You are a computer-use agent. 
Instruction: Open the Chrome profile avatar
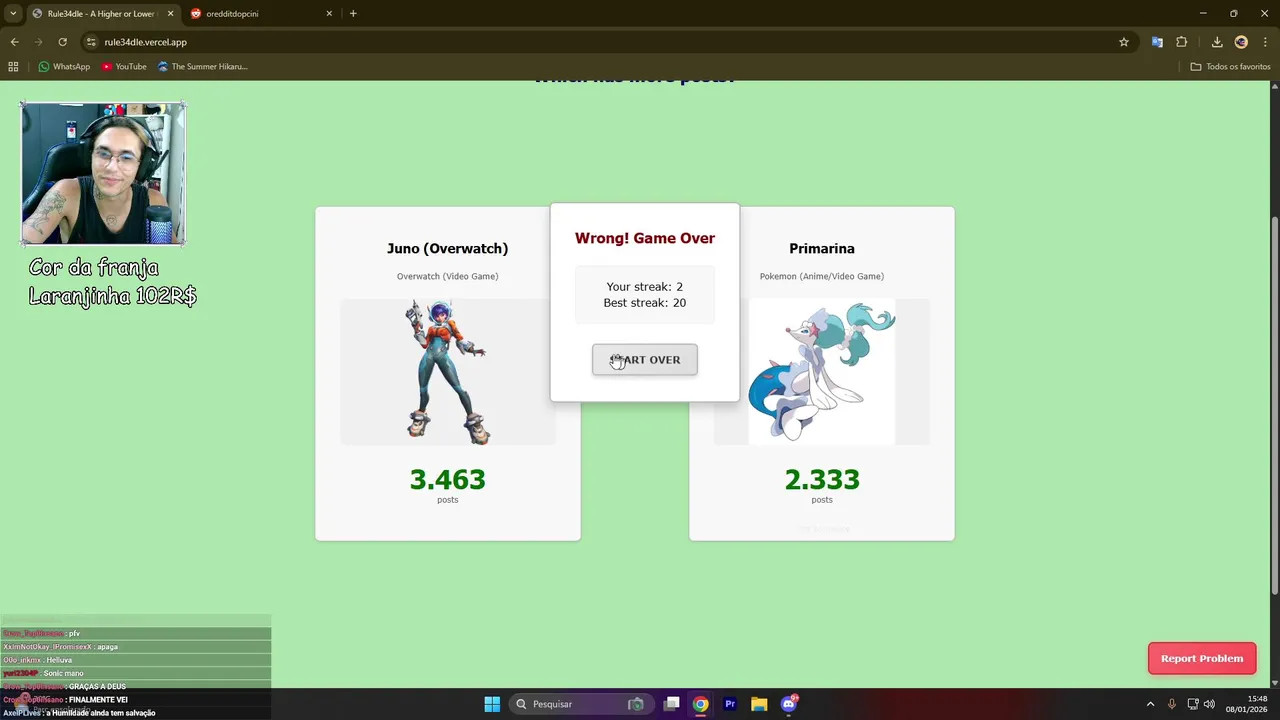[x=1241, y=42]
